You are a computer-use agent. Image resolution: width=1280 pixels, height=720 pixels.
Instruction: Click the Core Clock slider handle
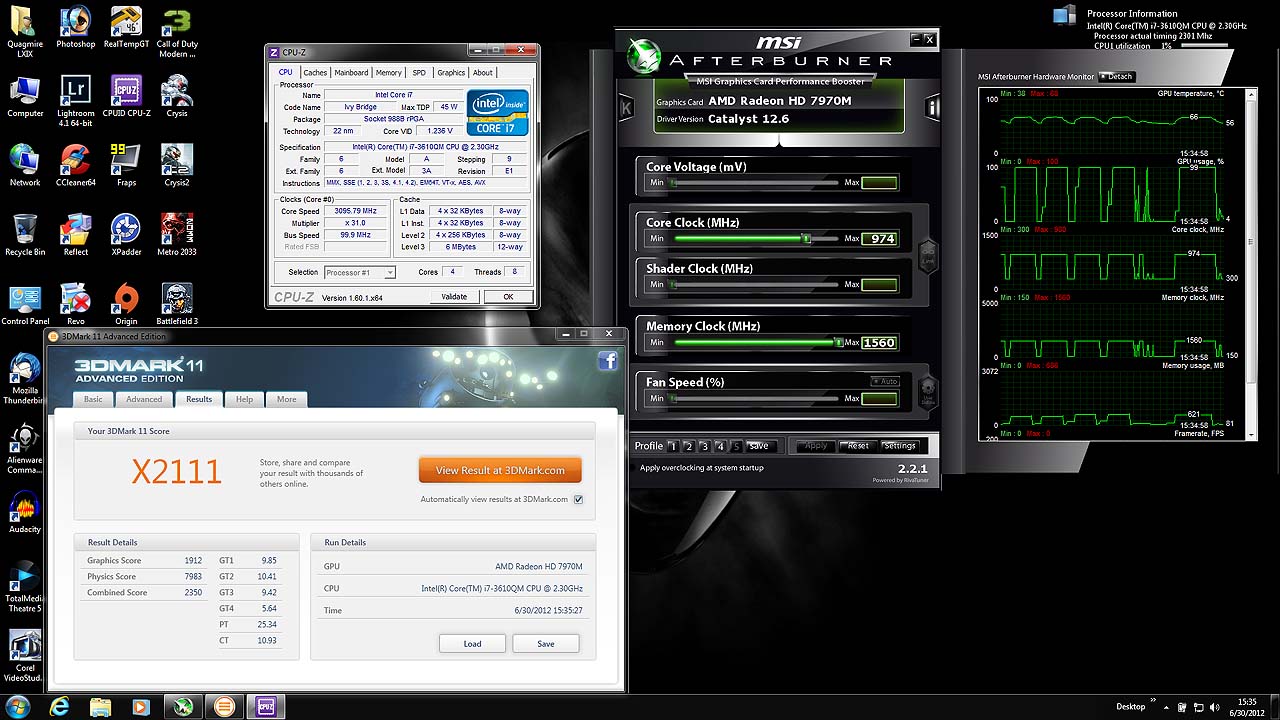[805, 239]
